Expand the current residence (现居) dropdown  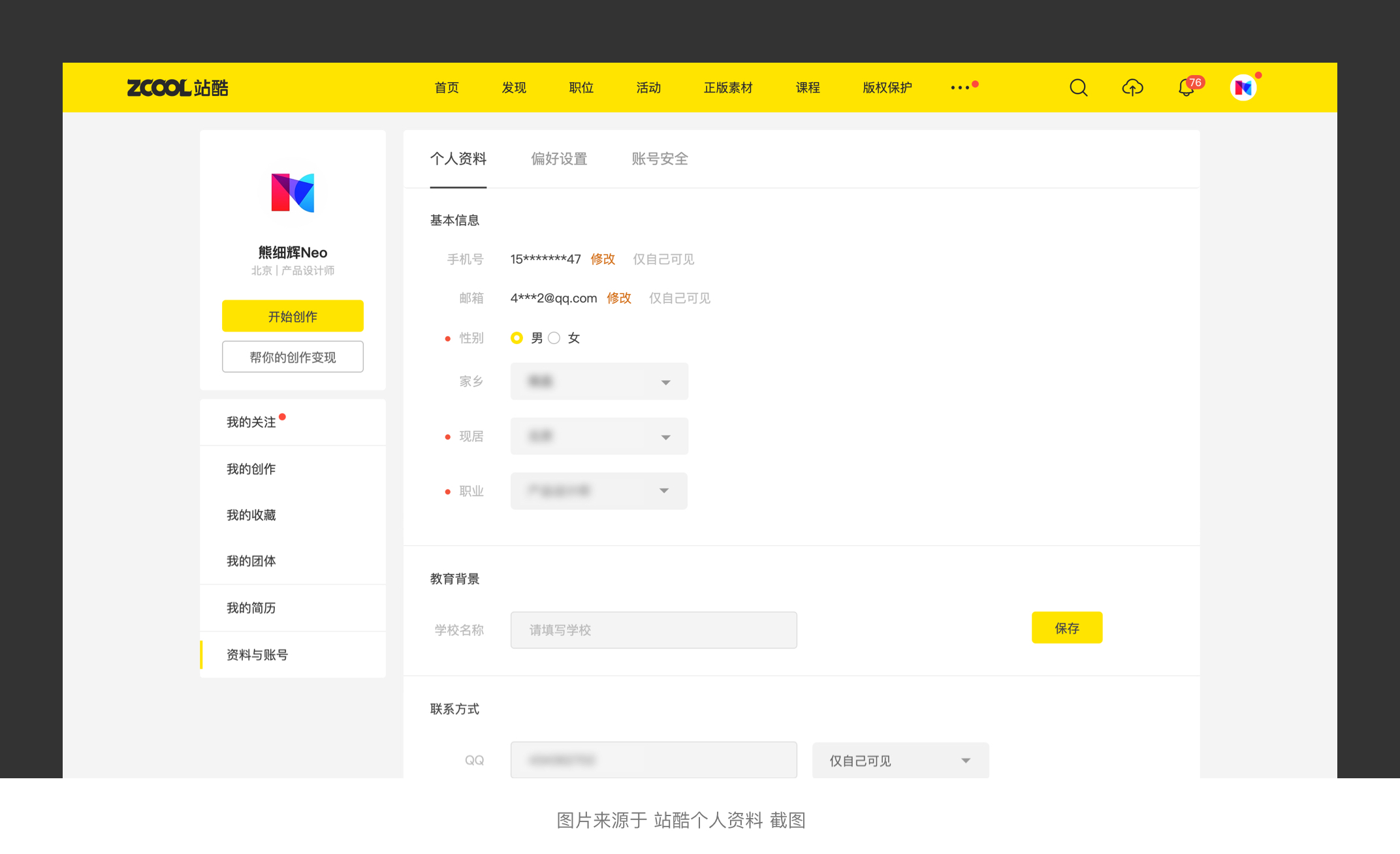pos(599,436)
